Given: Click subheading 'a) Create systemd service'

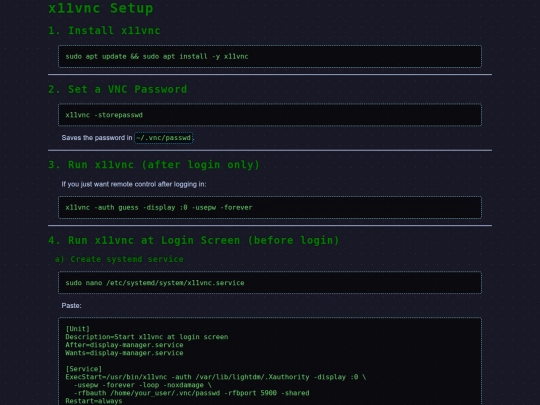Looking at the screenshot, I should [x=119, y=259].
